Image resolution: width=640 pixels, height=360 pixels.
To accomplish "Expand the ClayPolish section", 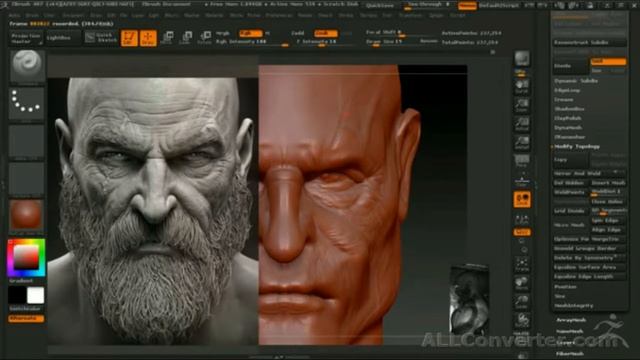I will pos(568,118).
